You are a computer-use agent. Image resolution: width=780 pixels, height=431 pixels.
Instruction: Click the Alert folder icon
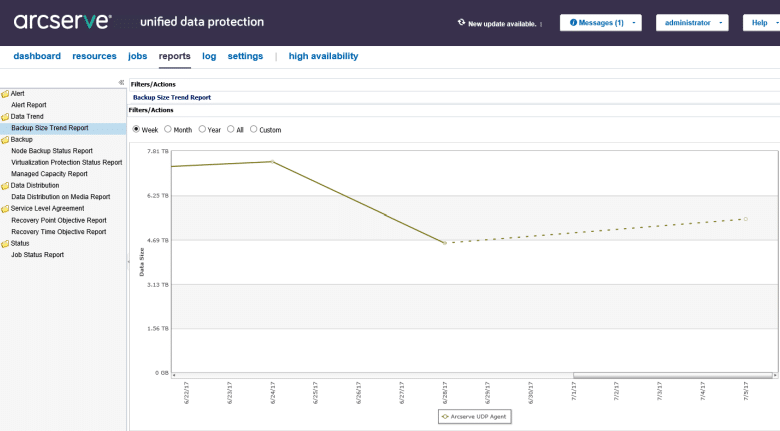tap(5, 94)
